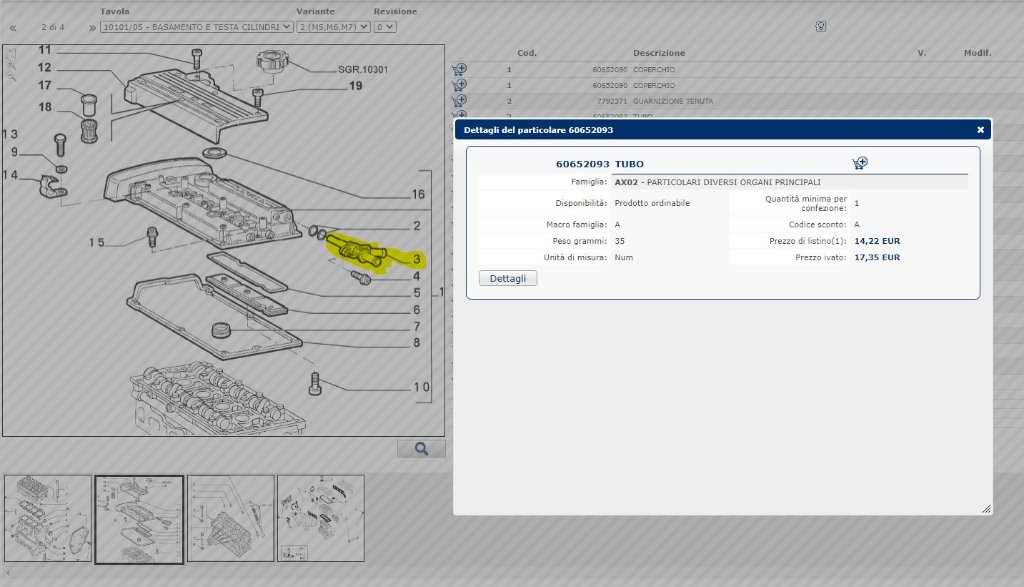1024x587 pixels.
Task: Select the fourth diagram thumbnail
Action: coord(320,518)
